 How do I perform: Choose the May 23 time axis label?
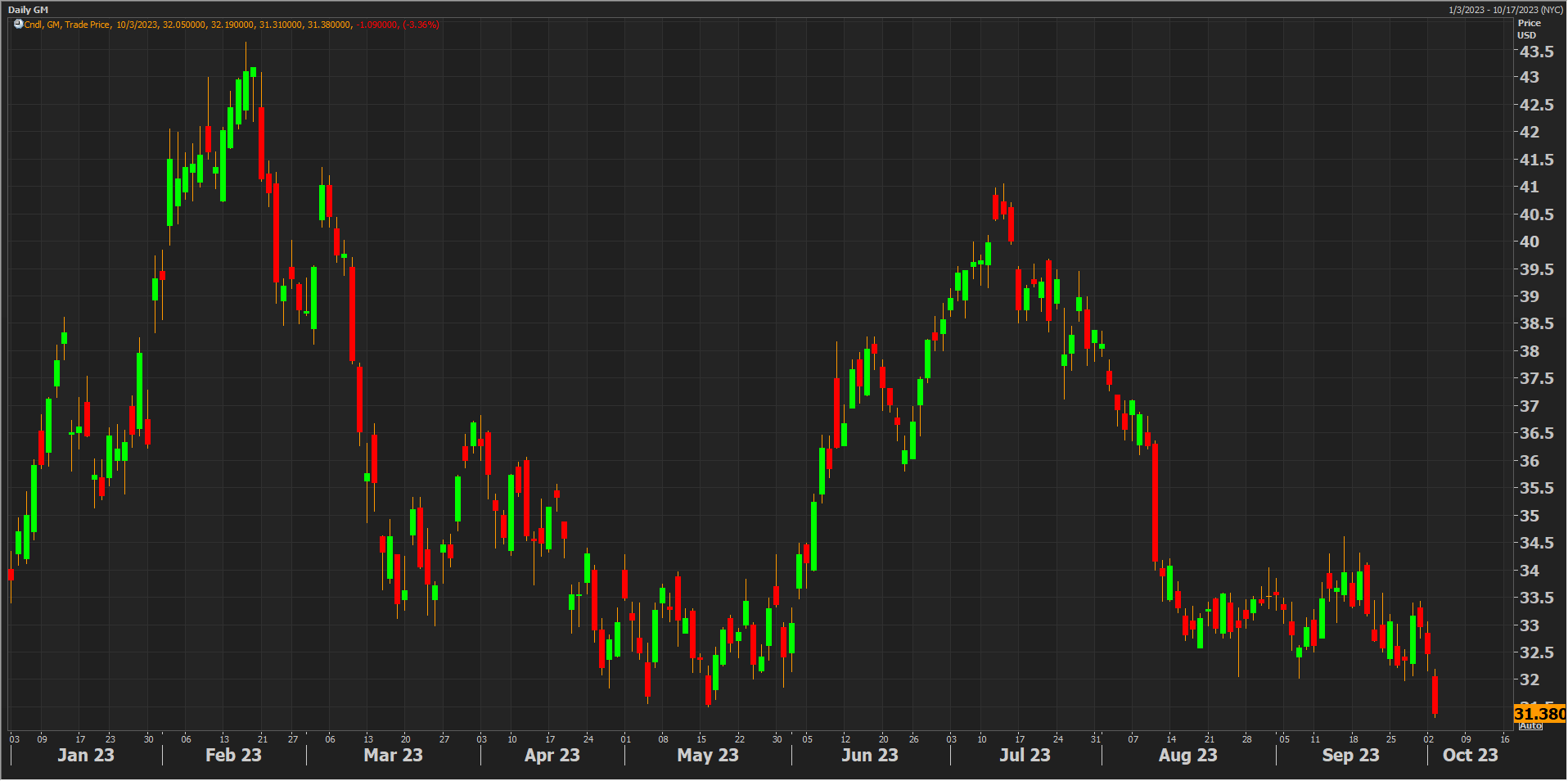707,756
